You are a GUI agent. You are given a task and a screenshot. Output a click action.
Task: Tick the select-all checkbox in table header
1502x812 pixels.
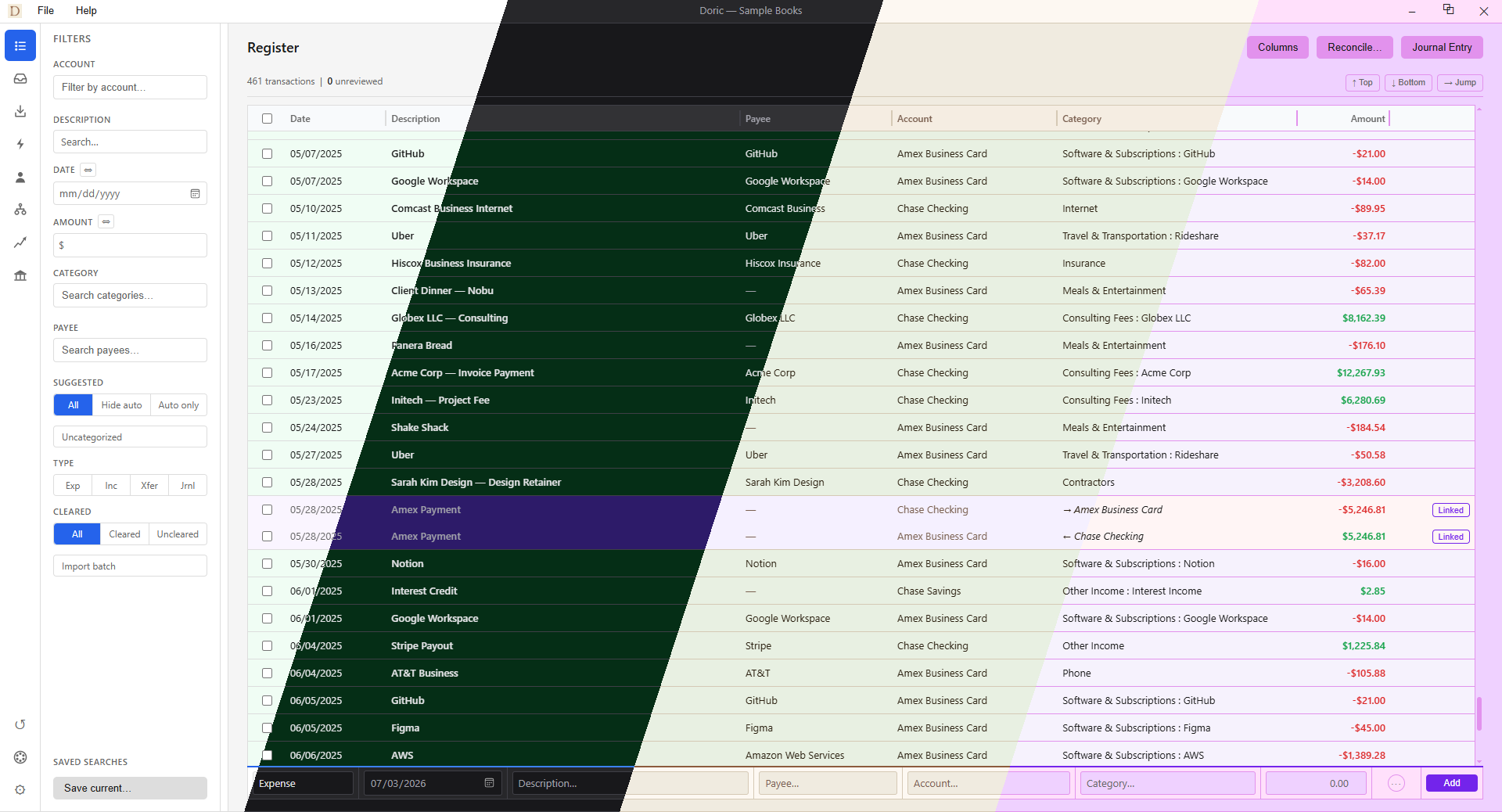coord(268,119)
